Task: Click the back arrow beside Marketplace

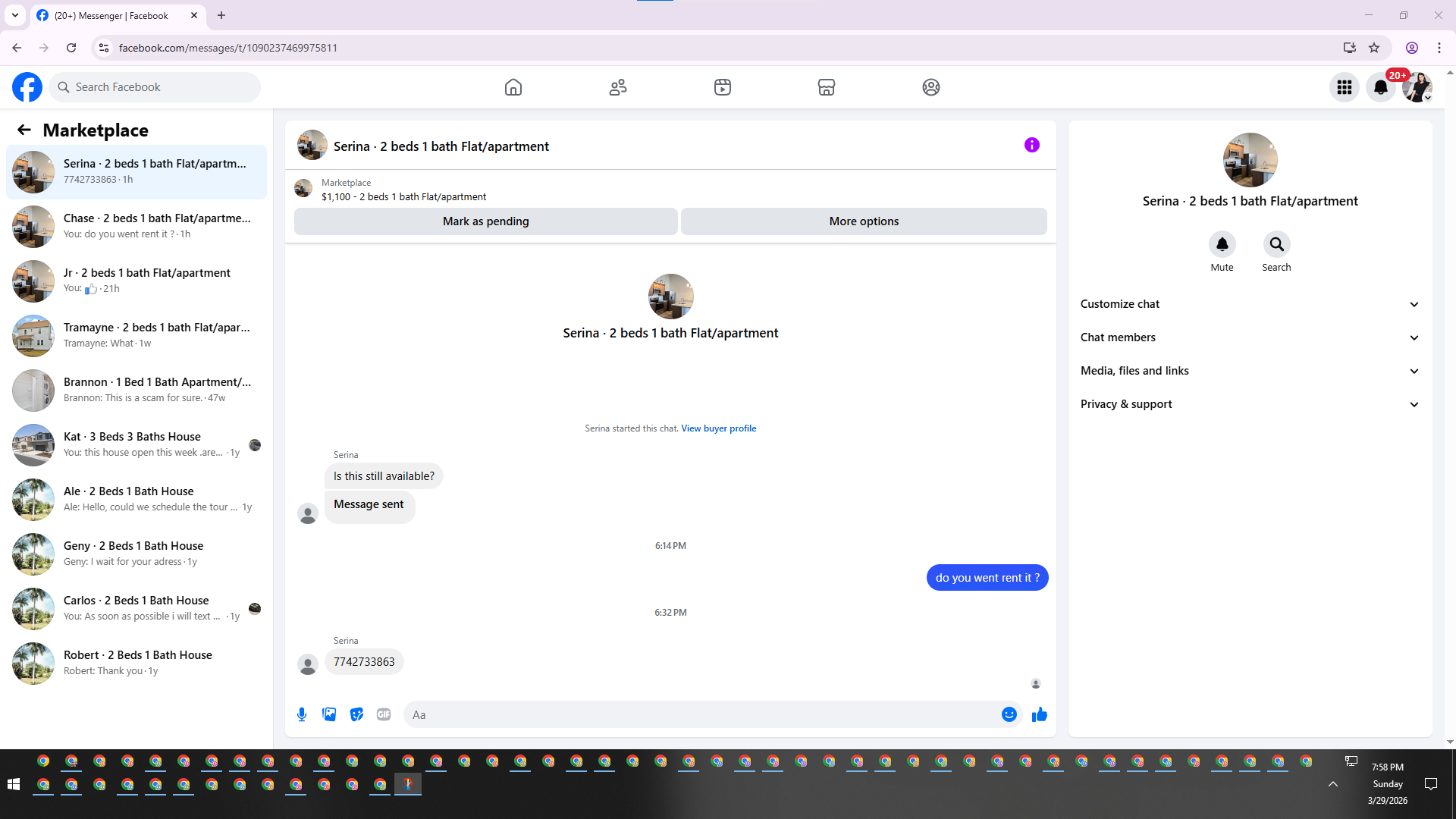Action: (x=24, y=130)
